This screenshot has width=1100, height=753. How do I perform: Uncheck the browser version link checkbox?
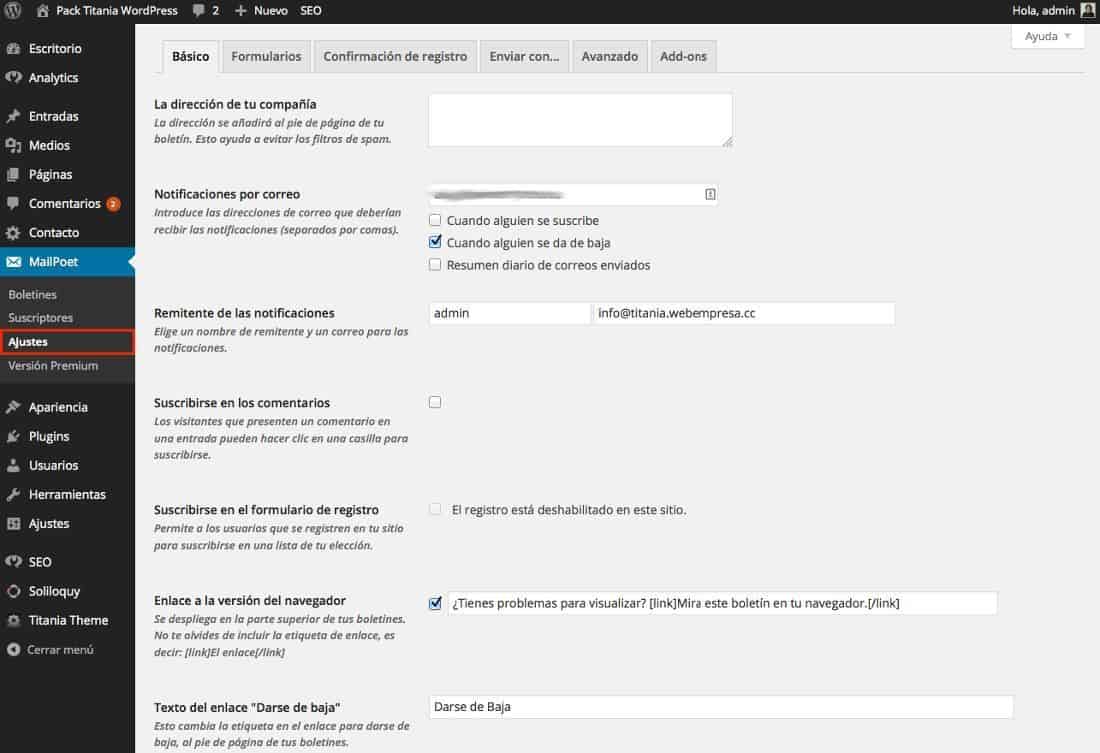tap(435, 604)
